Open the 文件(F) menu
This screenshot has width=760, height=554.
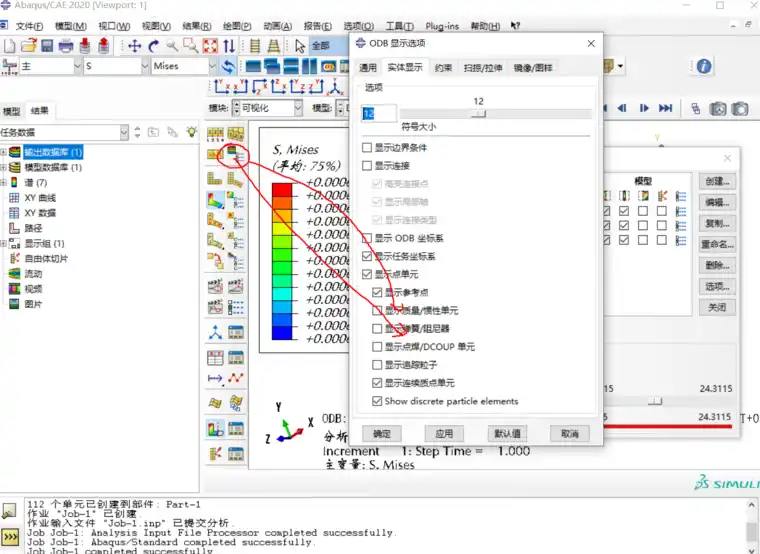pyautogui.click(x=29, y=26)
